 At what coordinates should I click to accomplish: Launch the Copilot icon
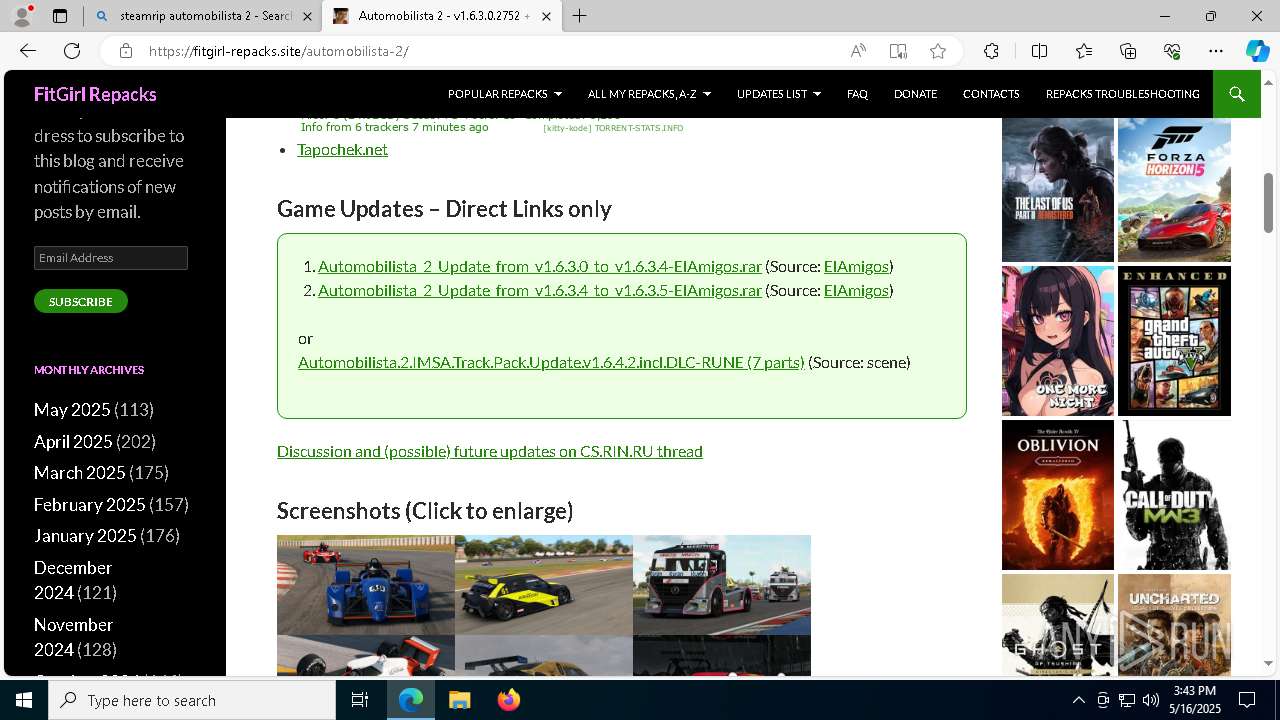pyautogui.click(x=1257, y=51)
